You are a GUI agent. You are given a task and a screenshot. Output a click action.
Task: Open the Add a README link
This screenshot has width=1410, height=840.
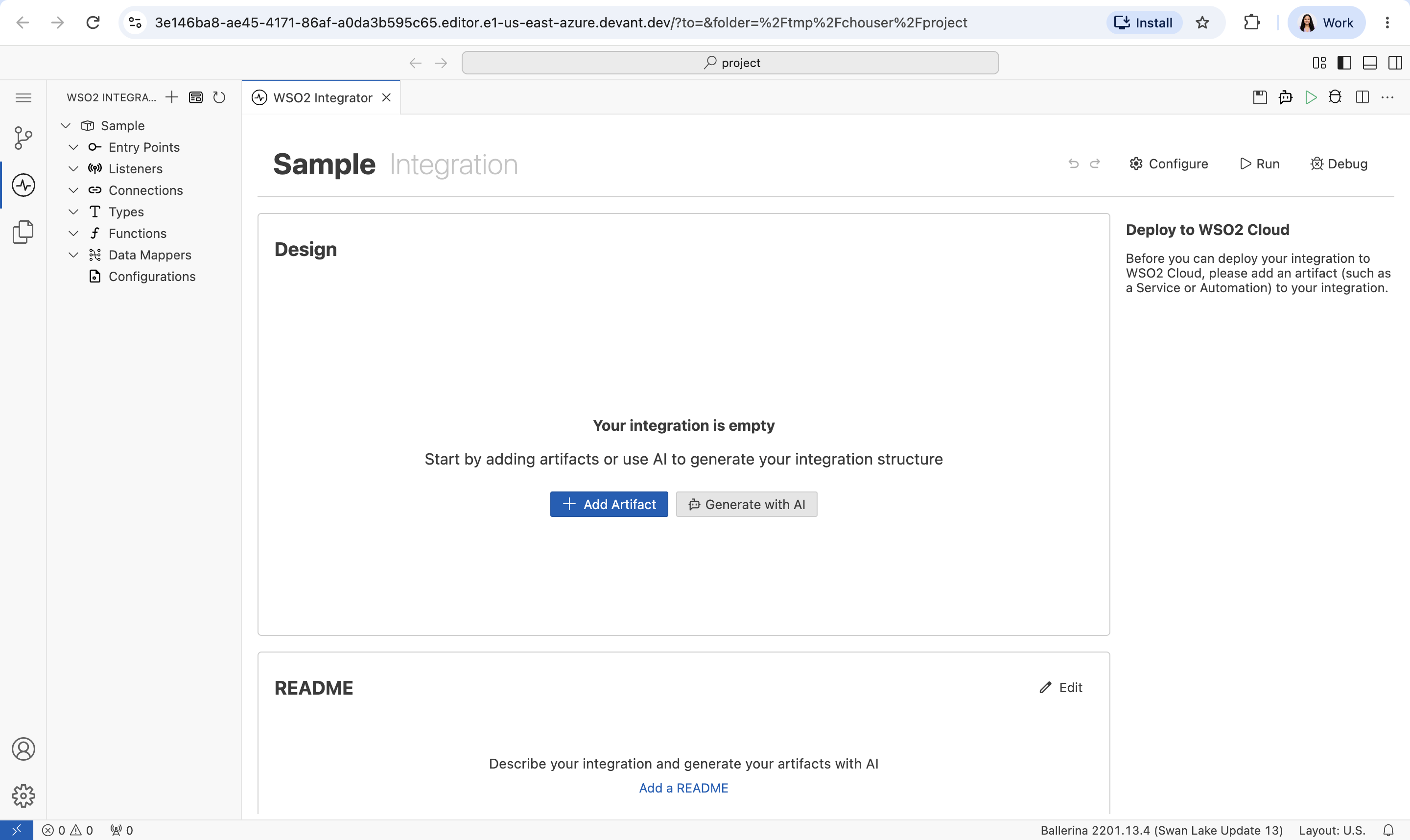[x=684, y=788]
